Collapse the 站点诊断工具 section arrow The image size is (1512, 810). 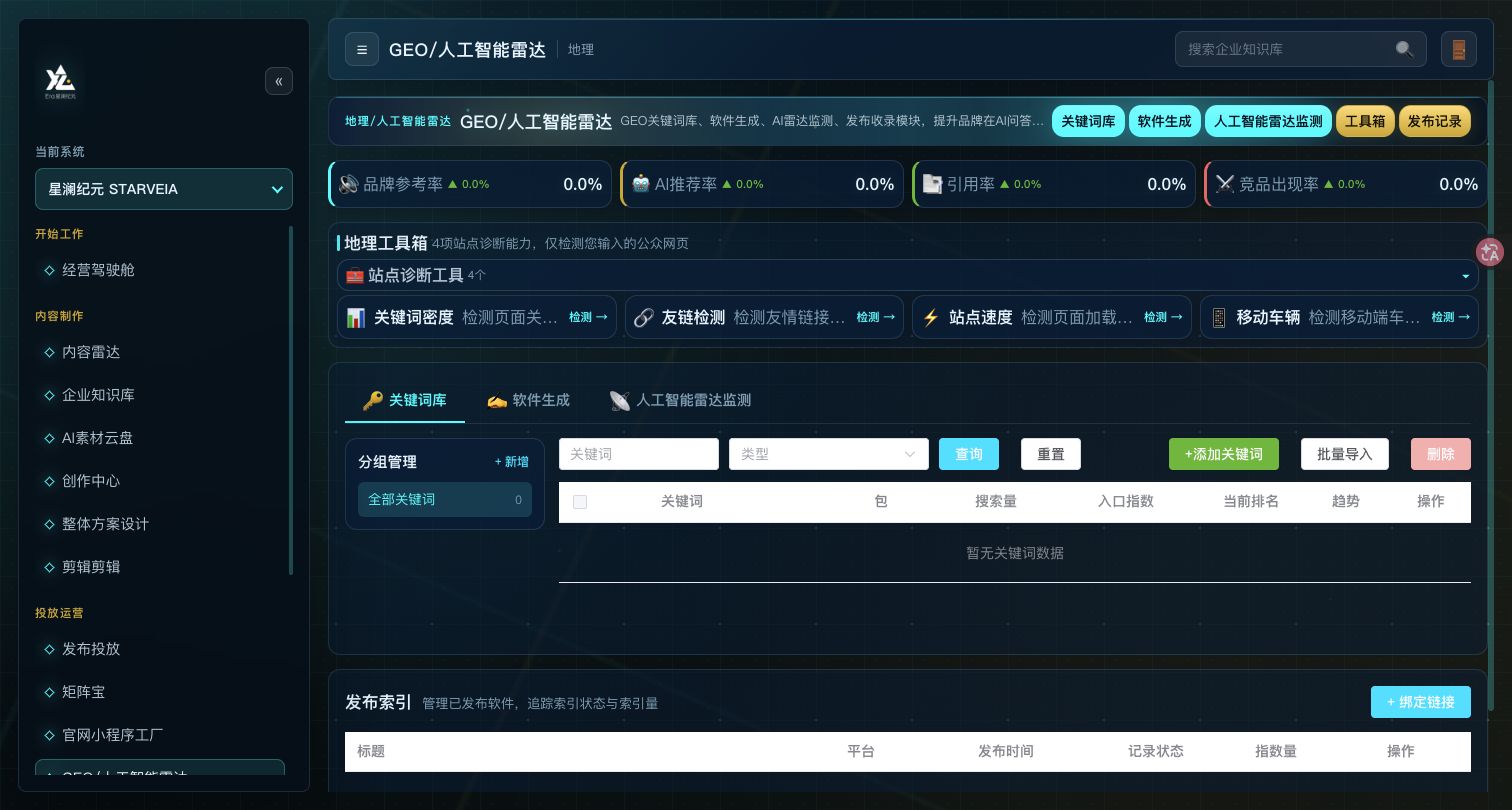click(1466, 276)
